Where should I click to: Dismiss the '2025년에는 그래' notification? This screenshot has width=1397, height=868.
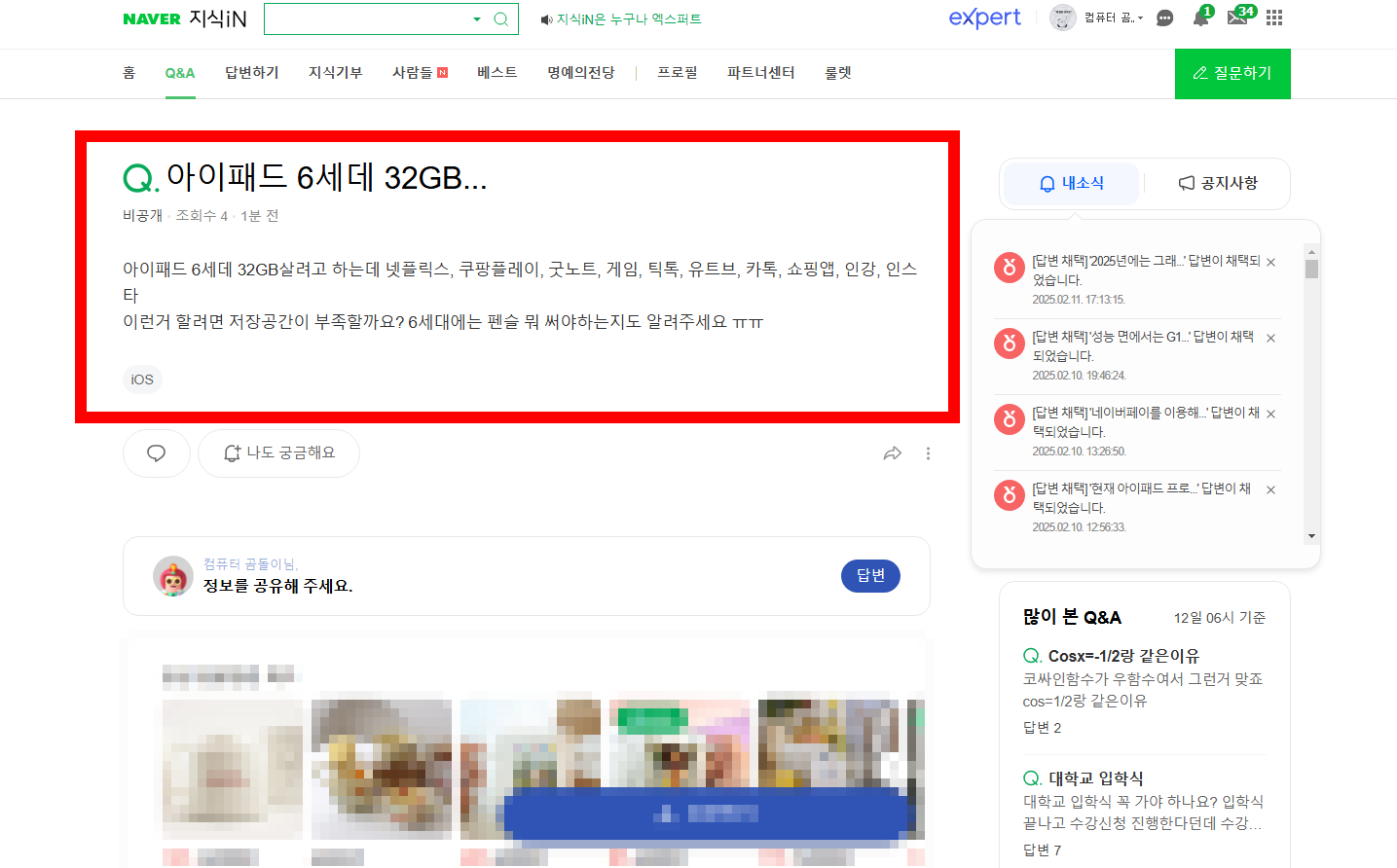click(x=1270, y=263)
